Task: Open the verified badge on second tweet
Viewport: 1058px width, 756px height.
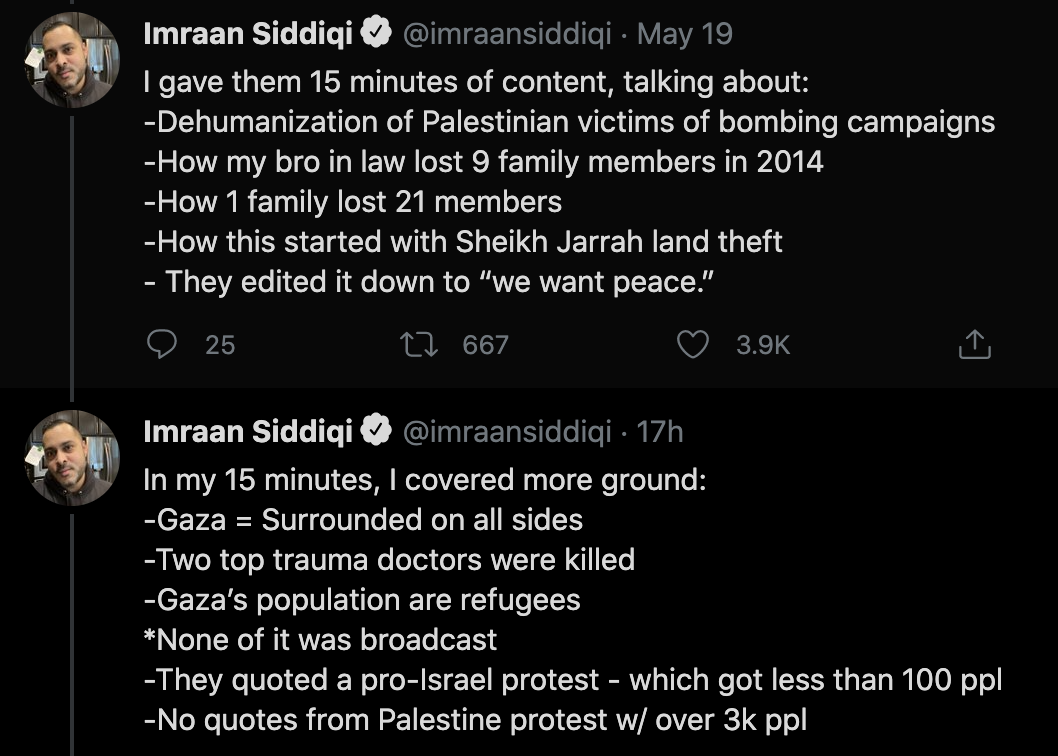Action: 376,431
